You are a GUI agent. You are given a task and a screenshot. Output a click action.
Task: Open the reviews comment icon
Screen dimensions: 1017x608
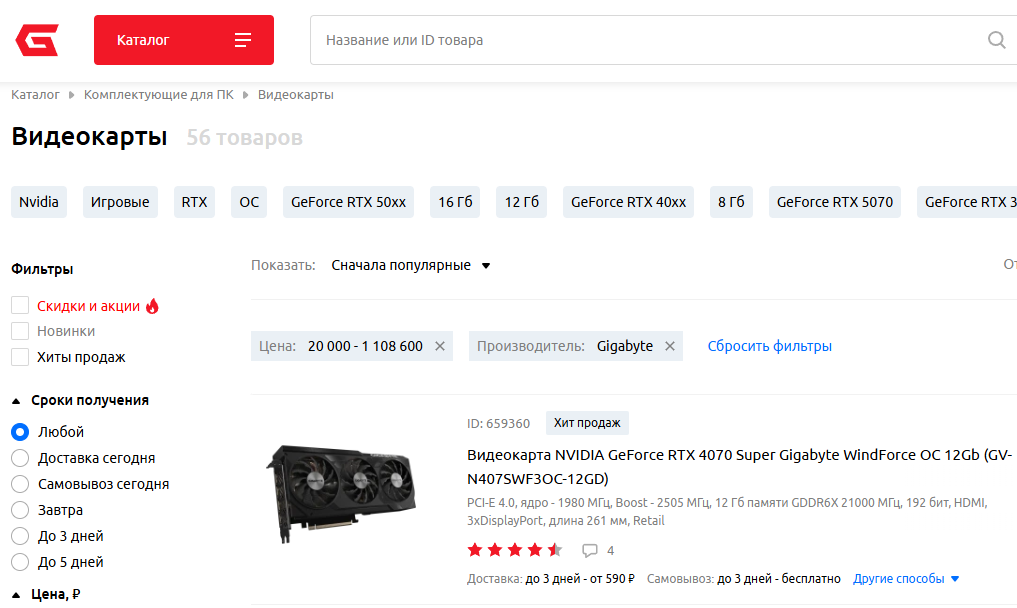(590, 551)
